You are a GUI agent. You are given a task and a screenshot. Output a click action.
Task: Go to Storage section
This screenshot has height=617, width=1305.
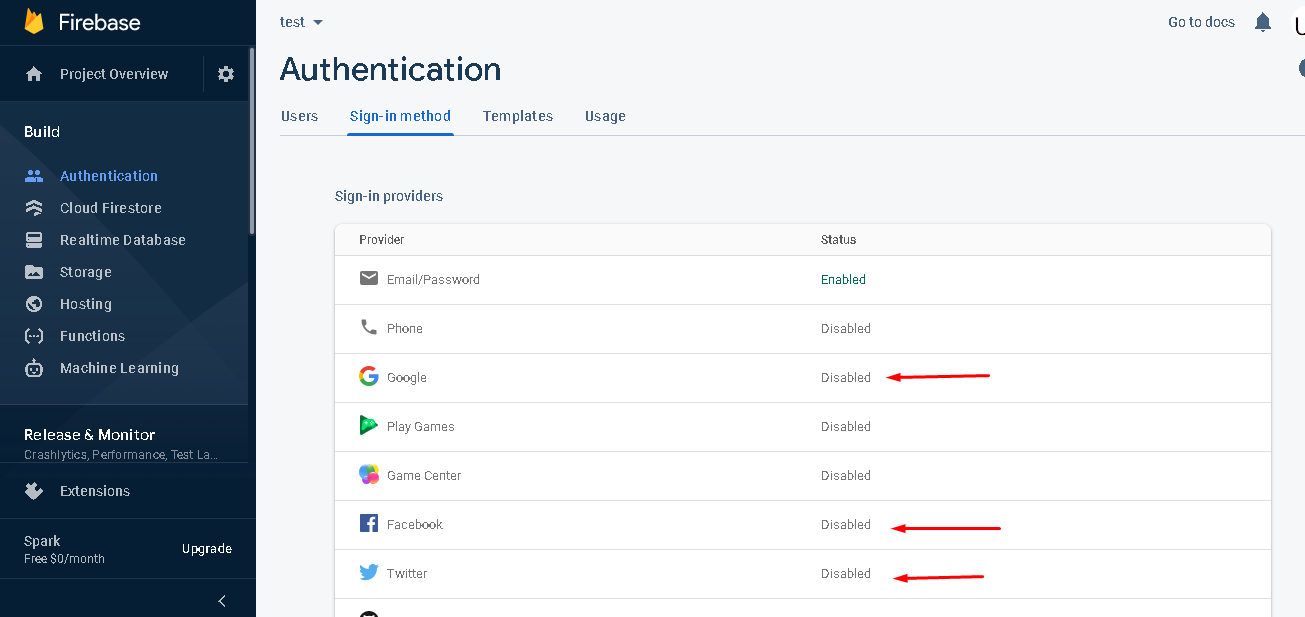85,272
